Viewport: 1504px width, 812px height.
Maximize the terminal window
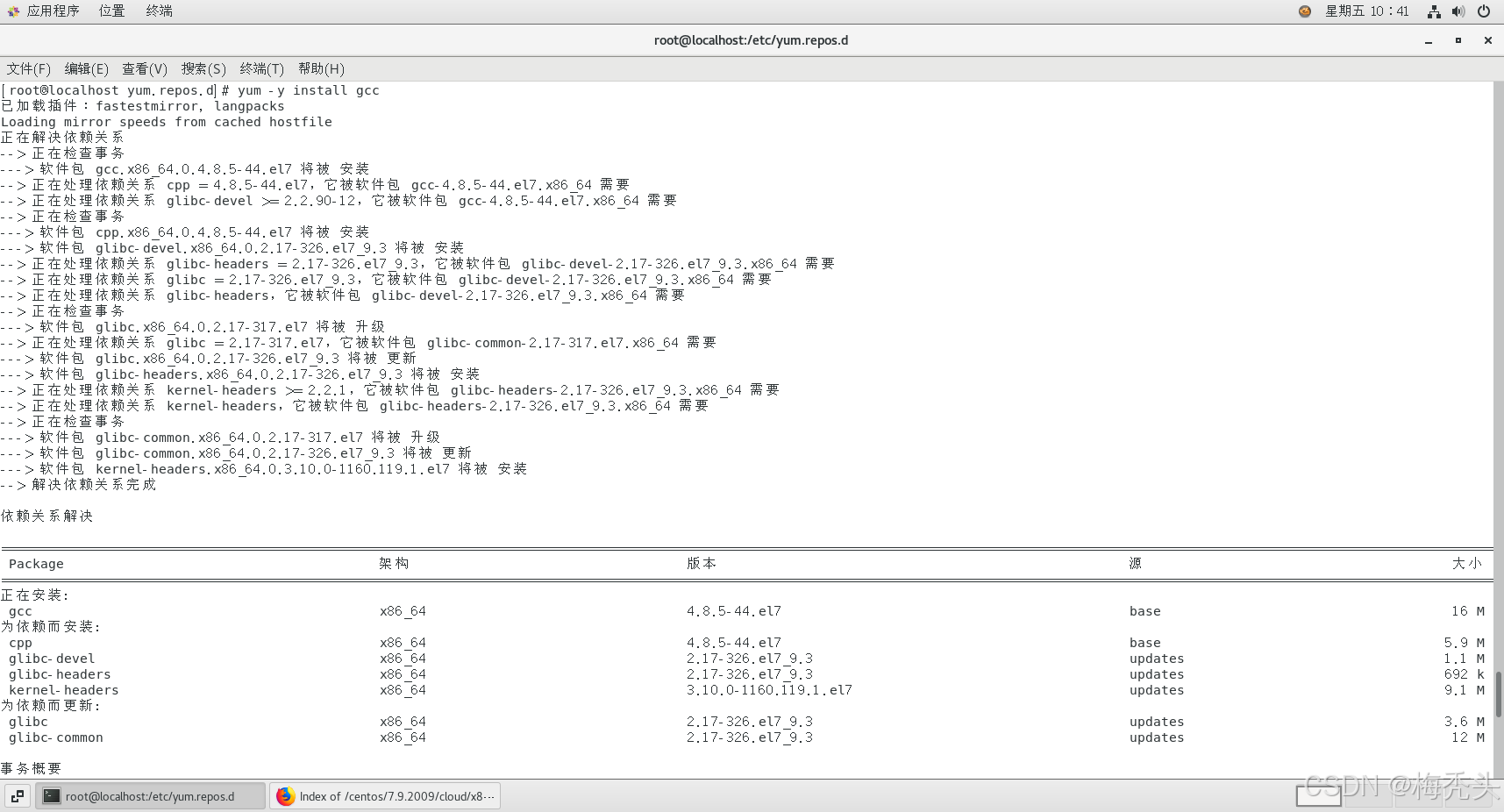pyautogui.click(x=1458, y=40)
